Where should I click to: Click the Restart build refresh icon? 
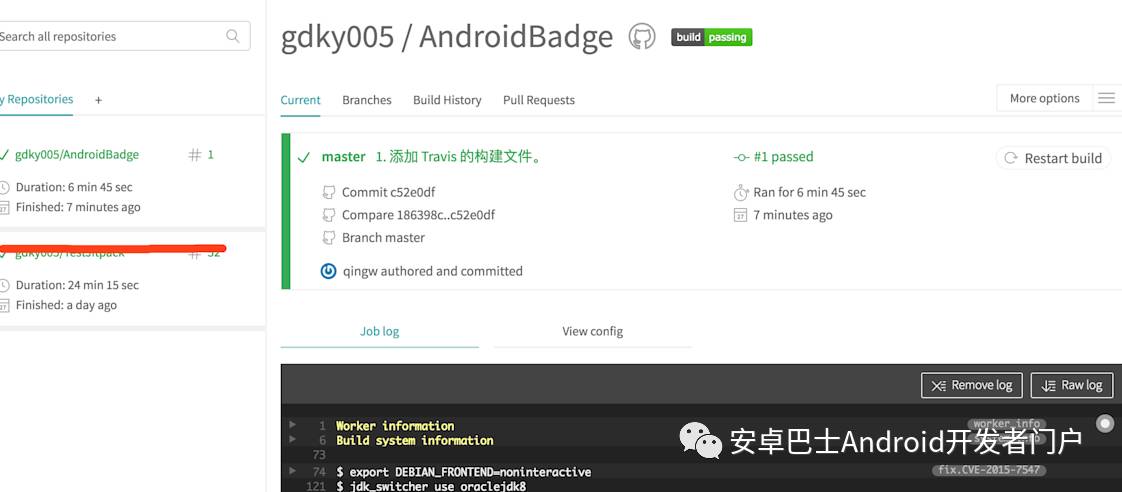coord(1010,158)
